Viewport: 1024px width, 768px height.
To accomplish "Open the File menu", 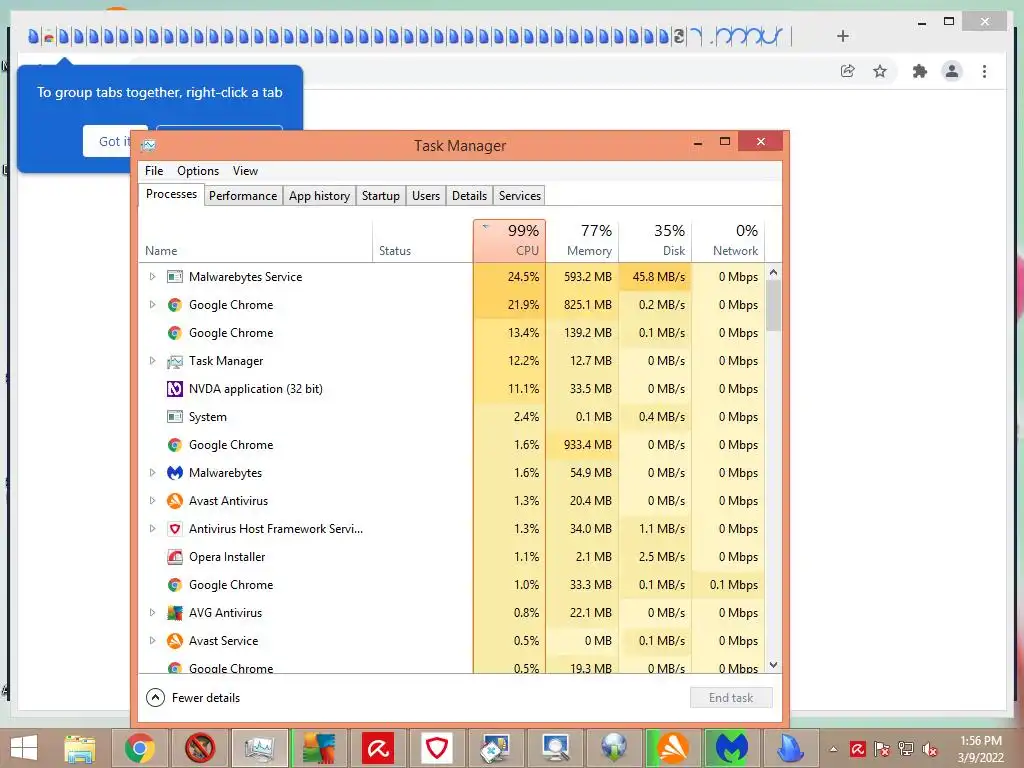I will click(x=154, y=171).
